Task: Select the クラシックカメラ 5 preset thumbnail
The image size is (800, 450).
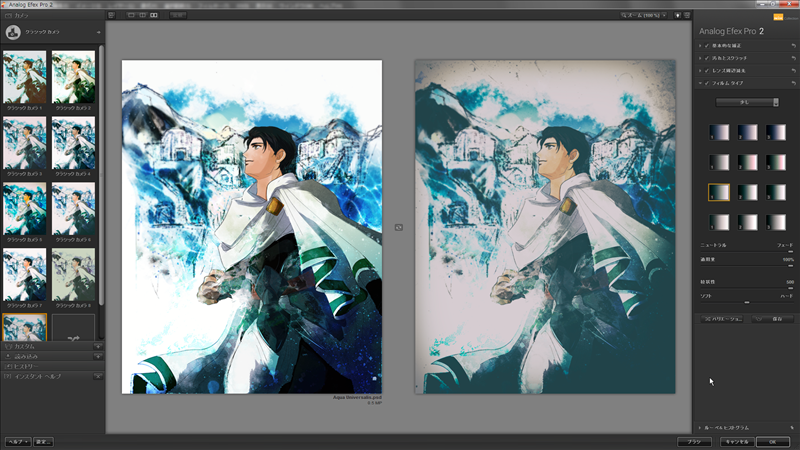Action: [24, 209]
